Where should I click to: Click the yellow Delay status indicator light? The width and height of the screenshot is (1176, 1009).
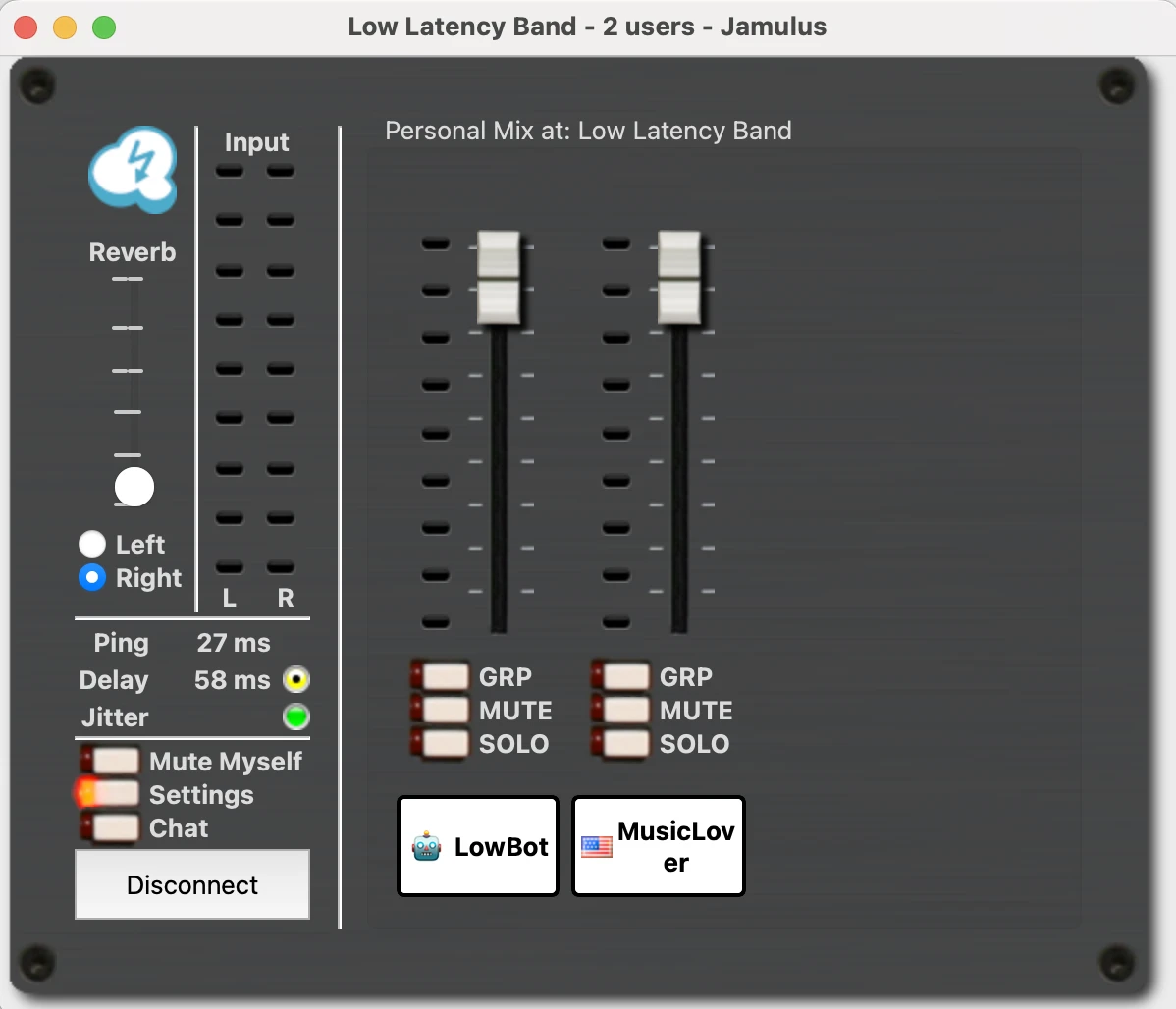click(296, 679)
